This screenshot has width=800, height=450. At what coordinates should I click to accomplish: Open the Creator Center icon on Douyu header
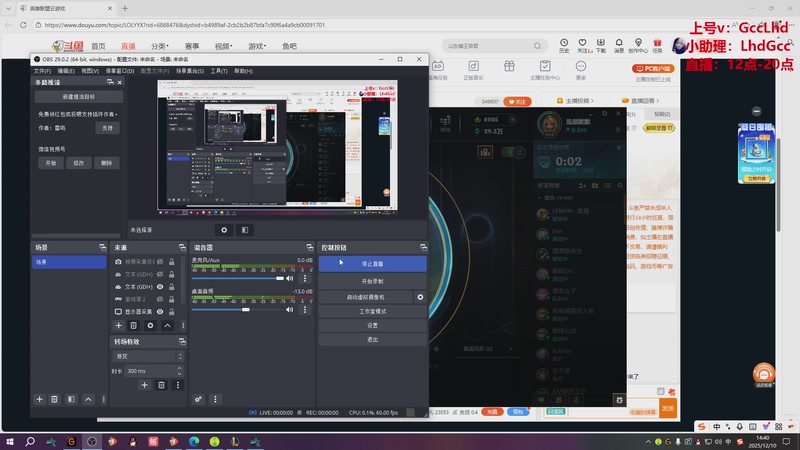tap(638, 45)
